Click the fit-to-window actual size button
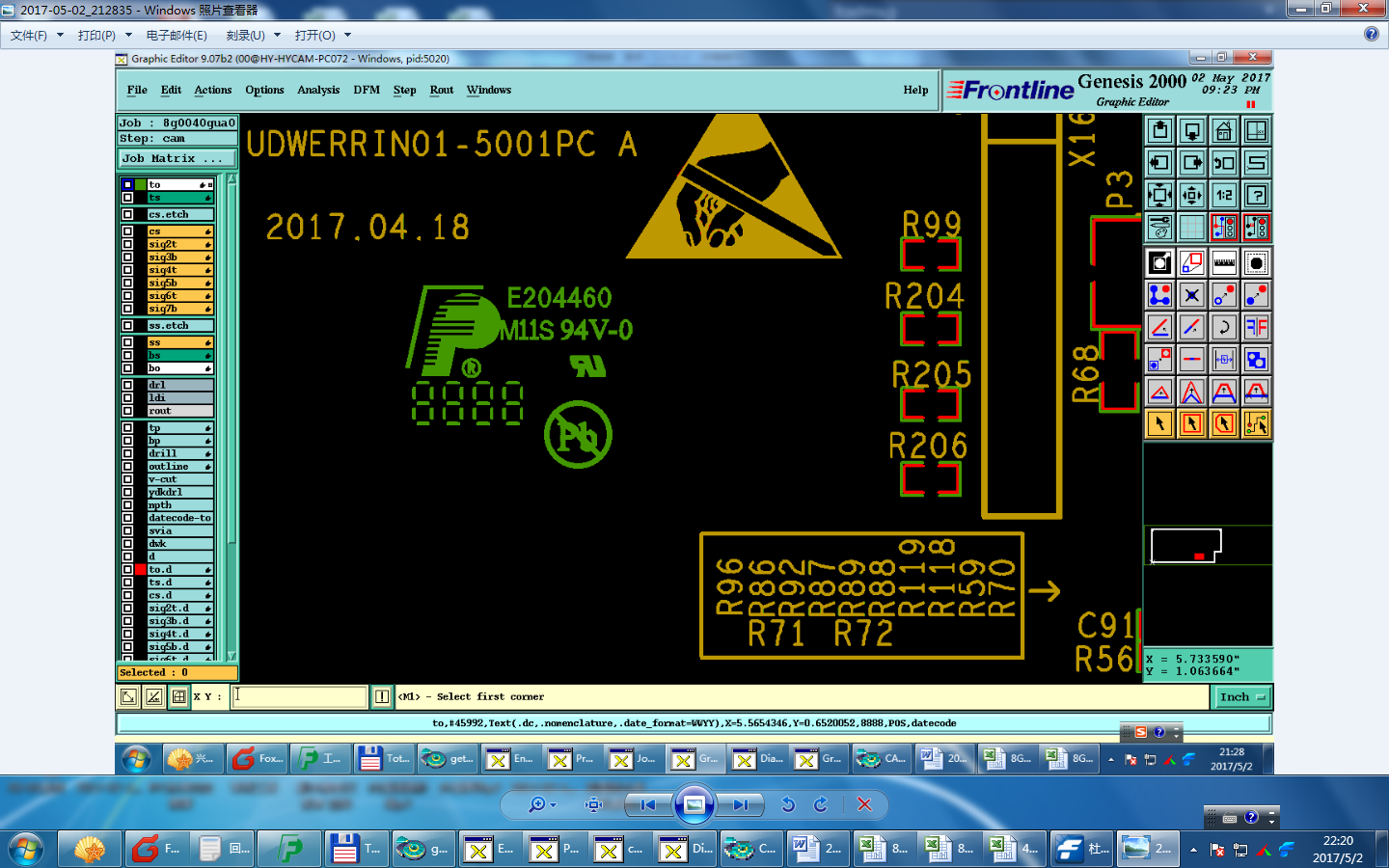 coord(594,804)
